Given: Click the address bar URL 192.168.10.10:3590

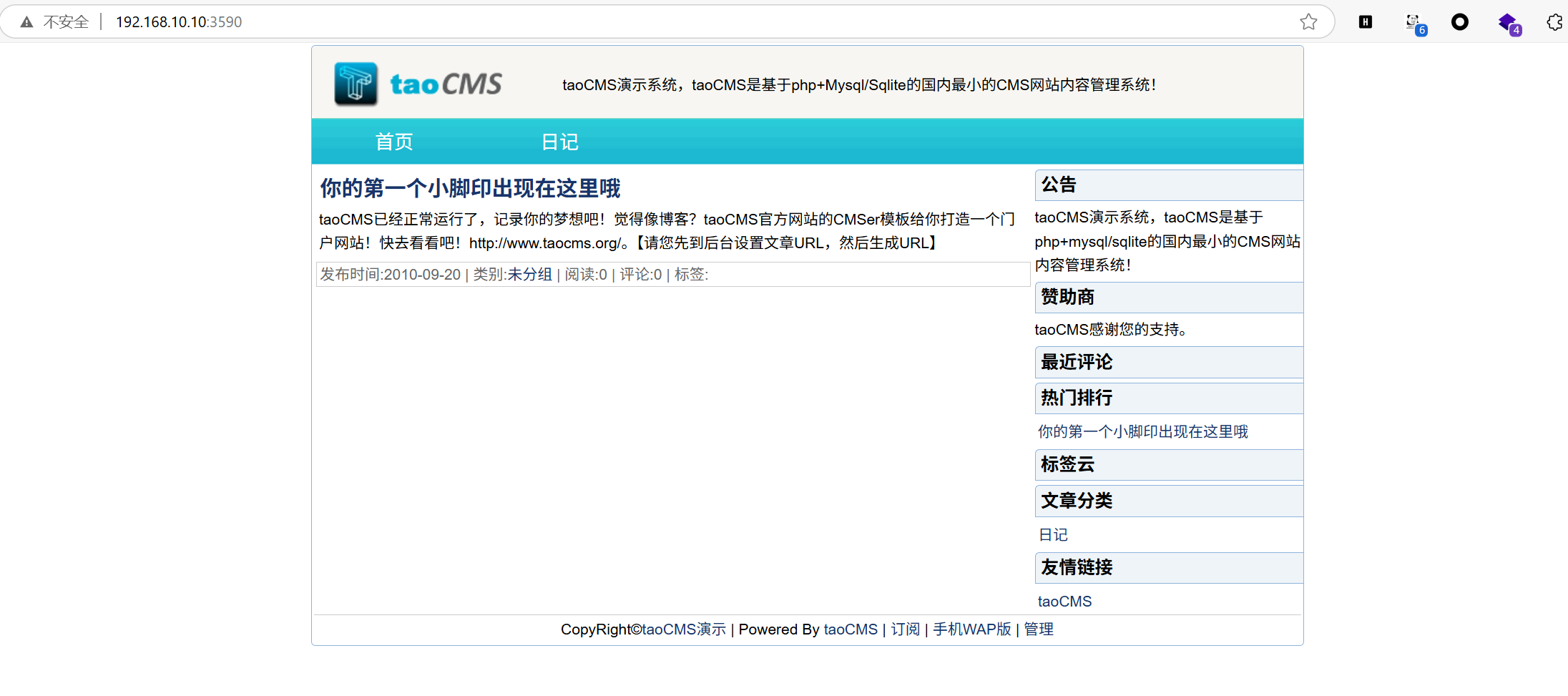Looking at the screenshot, I should click(179, 22).
